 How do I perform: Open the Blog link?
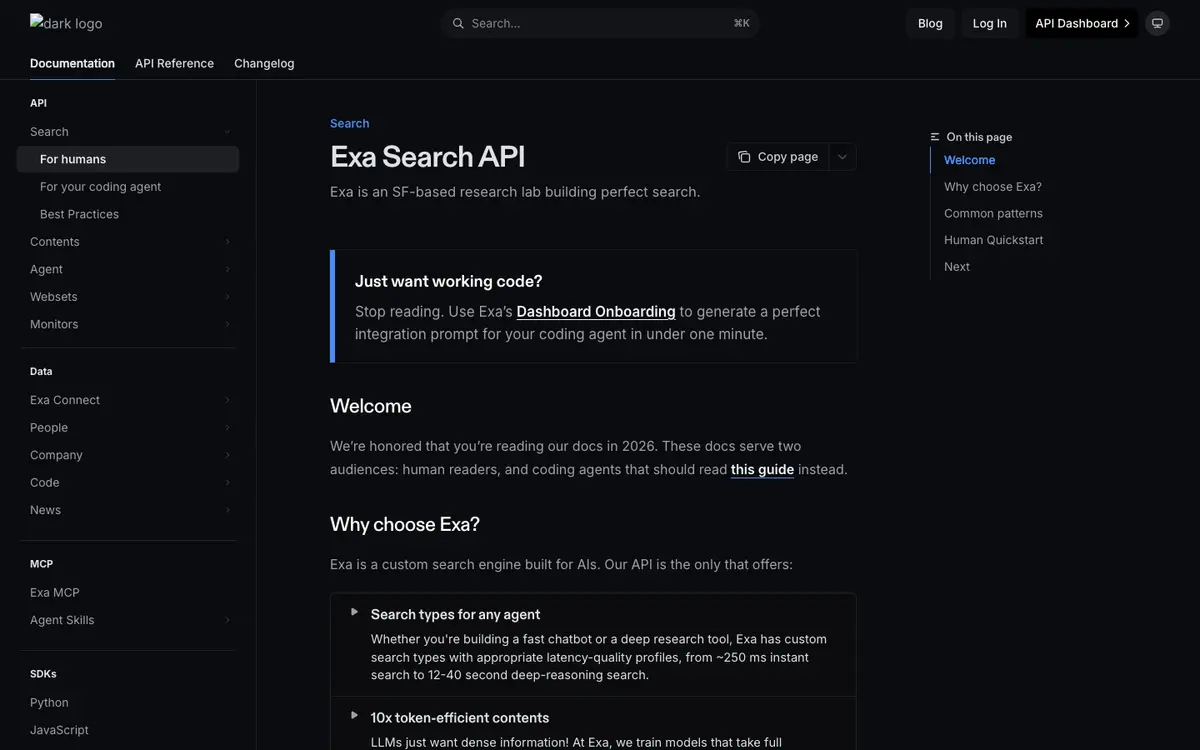click(930, 23)
